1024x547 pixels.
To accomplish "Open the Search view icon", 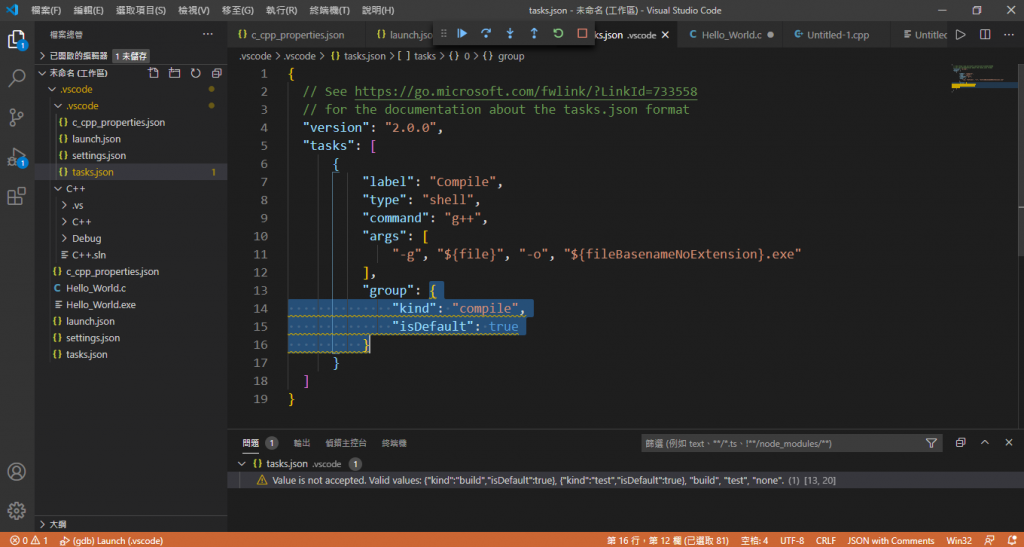I will (16, 78).
